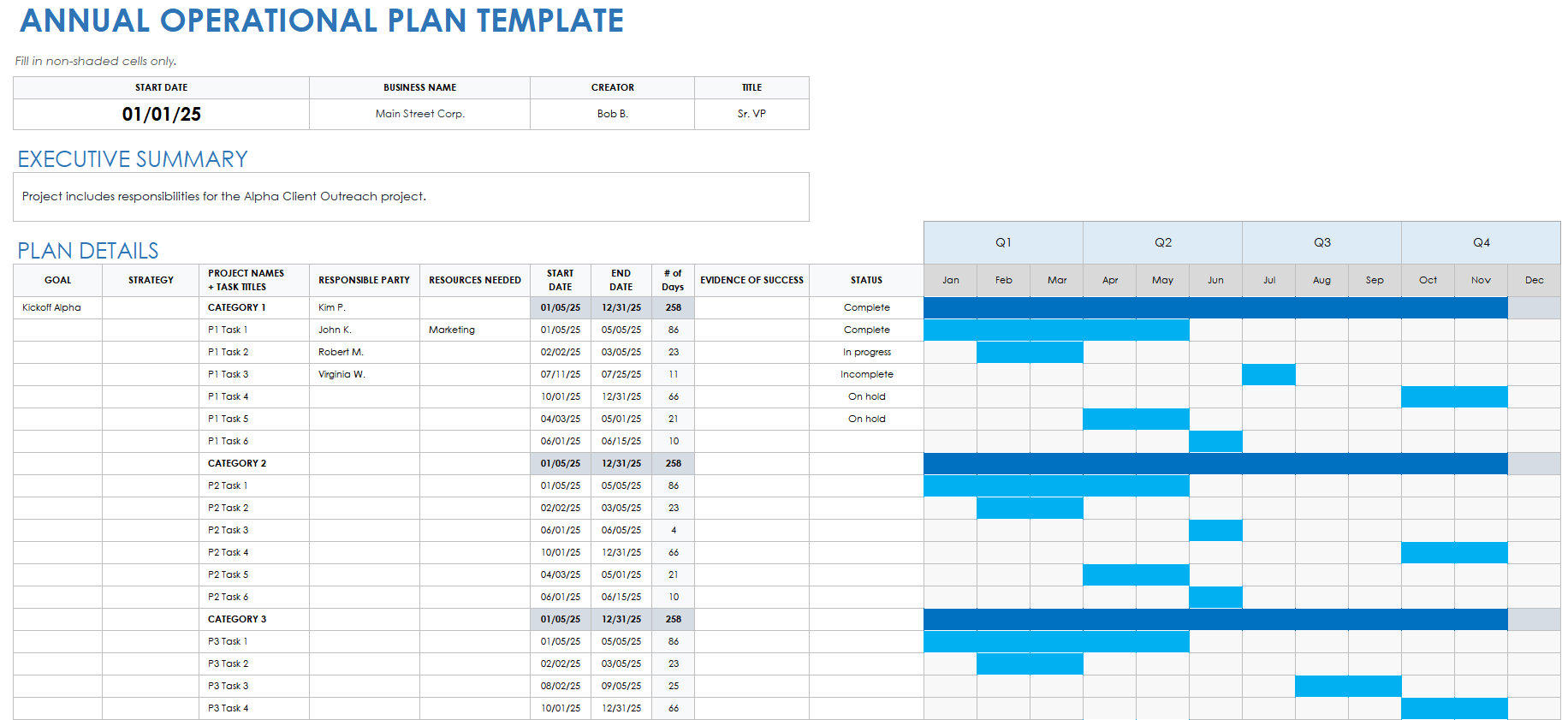Click the Jan month header

(950, 280)
